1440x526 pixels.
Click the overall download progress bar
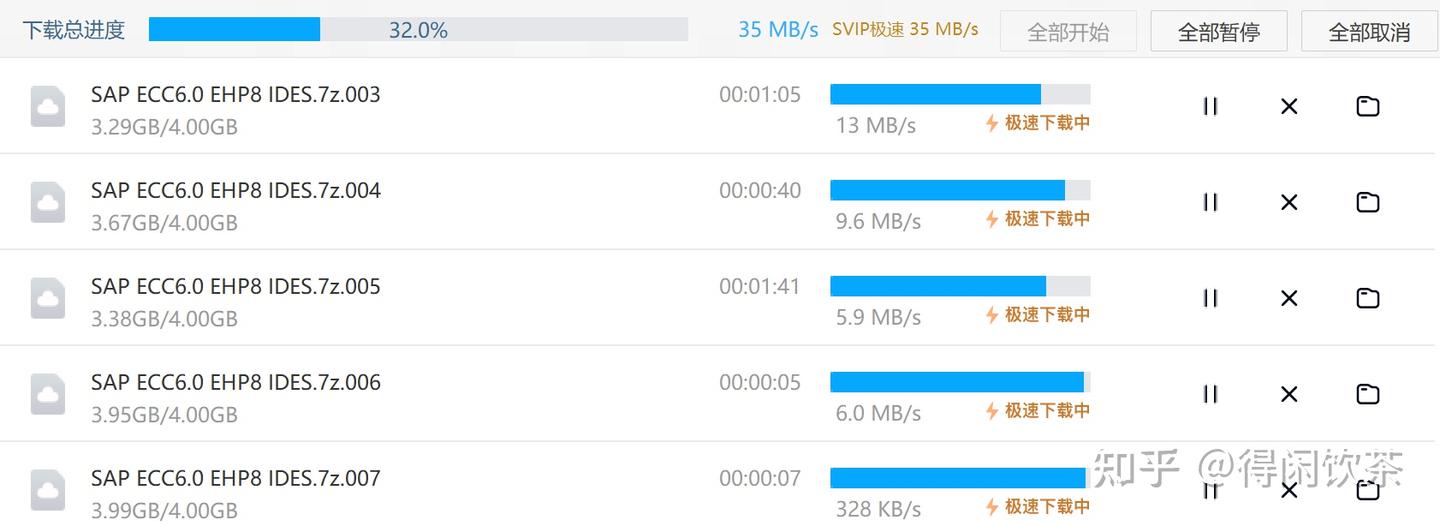pyautogui.click(x=418, y=29)
